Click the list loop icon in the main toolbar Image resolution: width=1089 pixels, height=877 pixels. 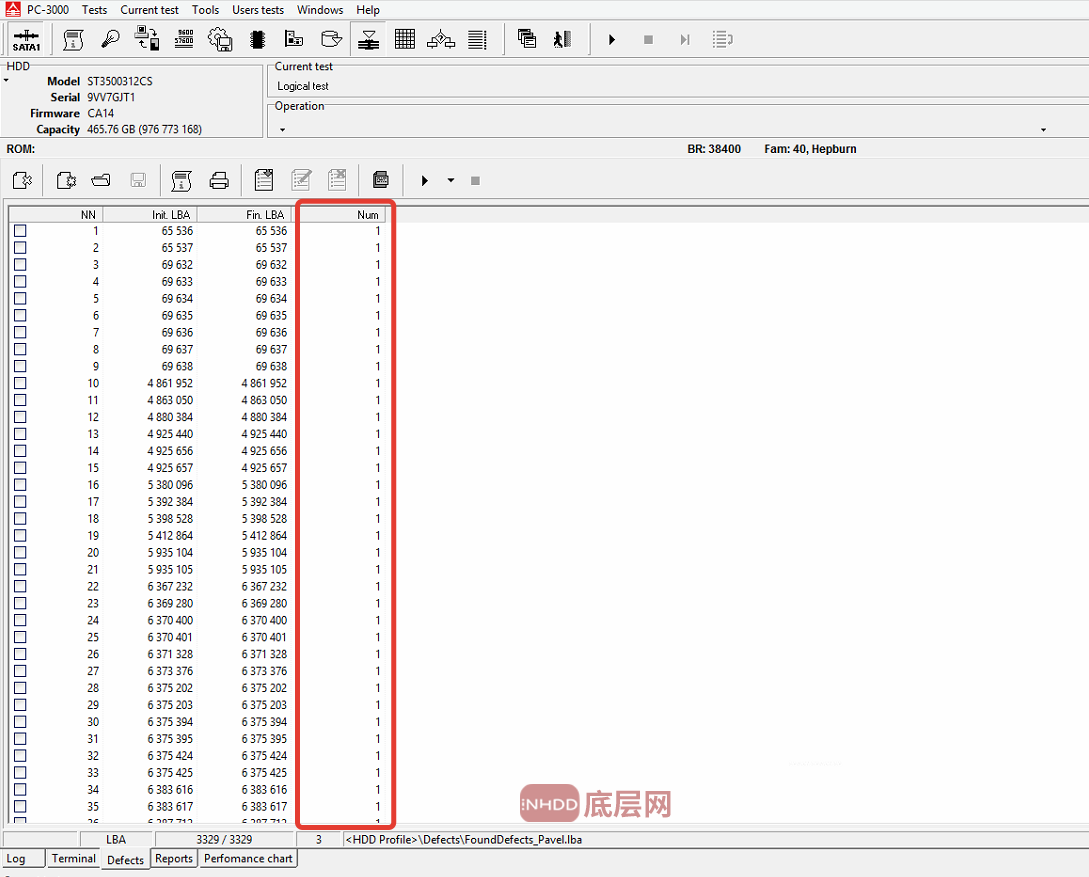click(722, 40)
